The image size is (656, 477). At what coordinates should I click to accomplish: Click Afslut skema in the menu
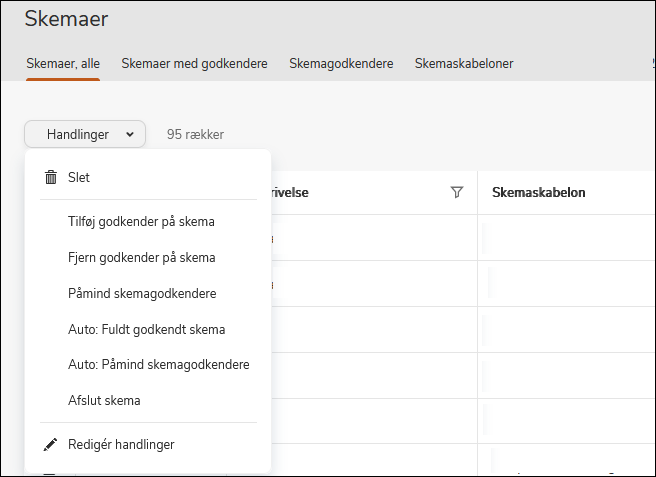(x=104, y=401)
